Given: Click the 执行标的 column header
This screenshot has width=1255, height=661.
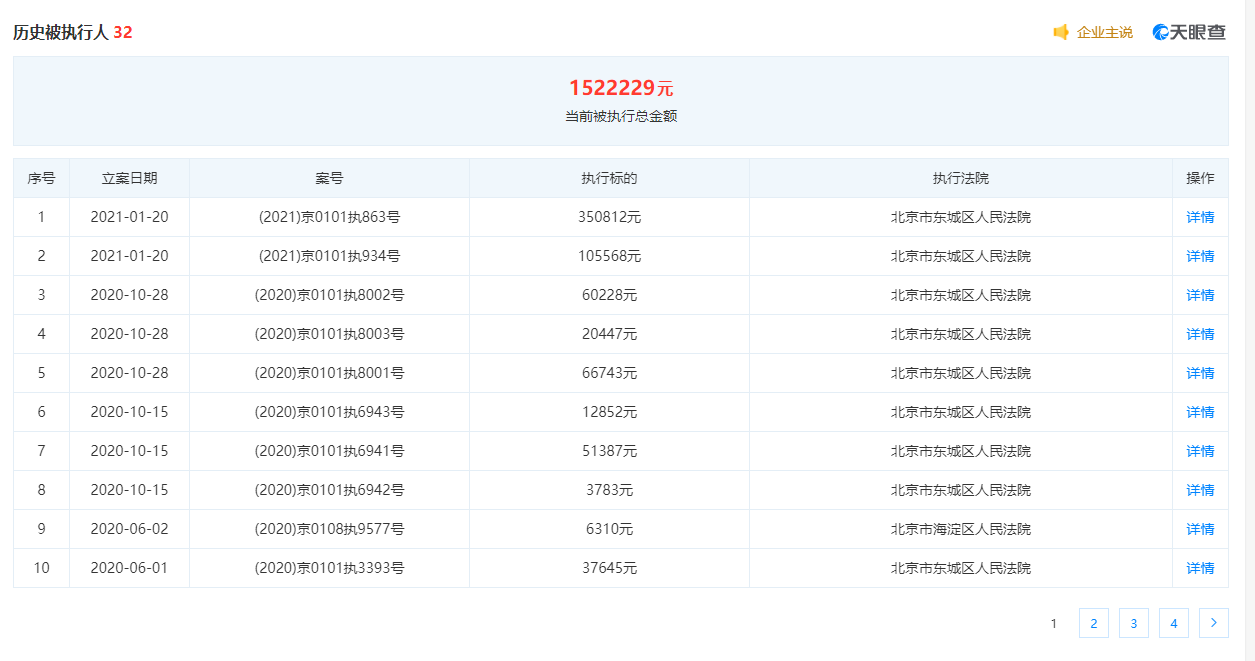Looking at the screenshot, I should (609, 178).
